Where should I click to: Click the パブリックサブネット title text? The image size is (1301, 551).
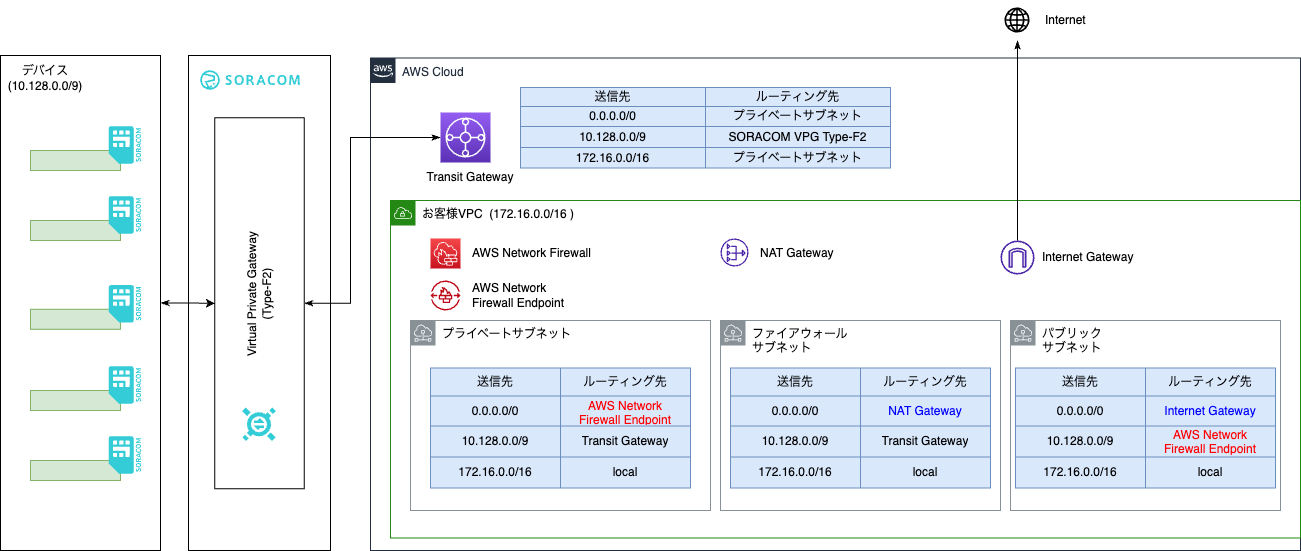pyautogui.click(x=1071, y=339)
